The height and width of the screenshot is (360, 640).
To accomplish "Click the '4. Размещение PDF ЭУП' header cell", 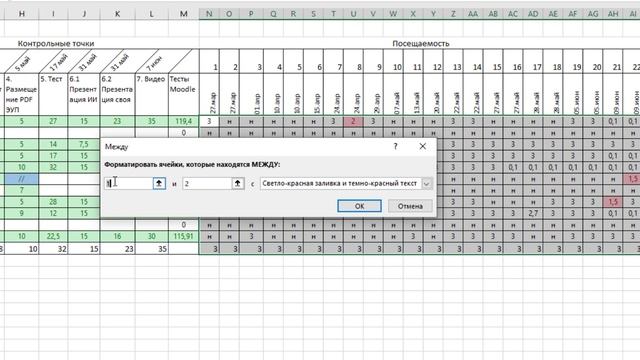I will [x=22, y=94].
